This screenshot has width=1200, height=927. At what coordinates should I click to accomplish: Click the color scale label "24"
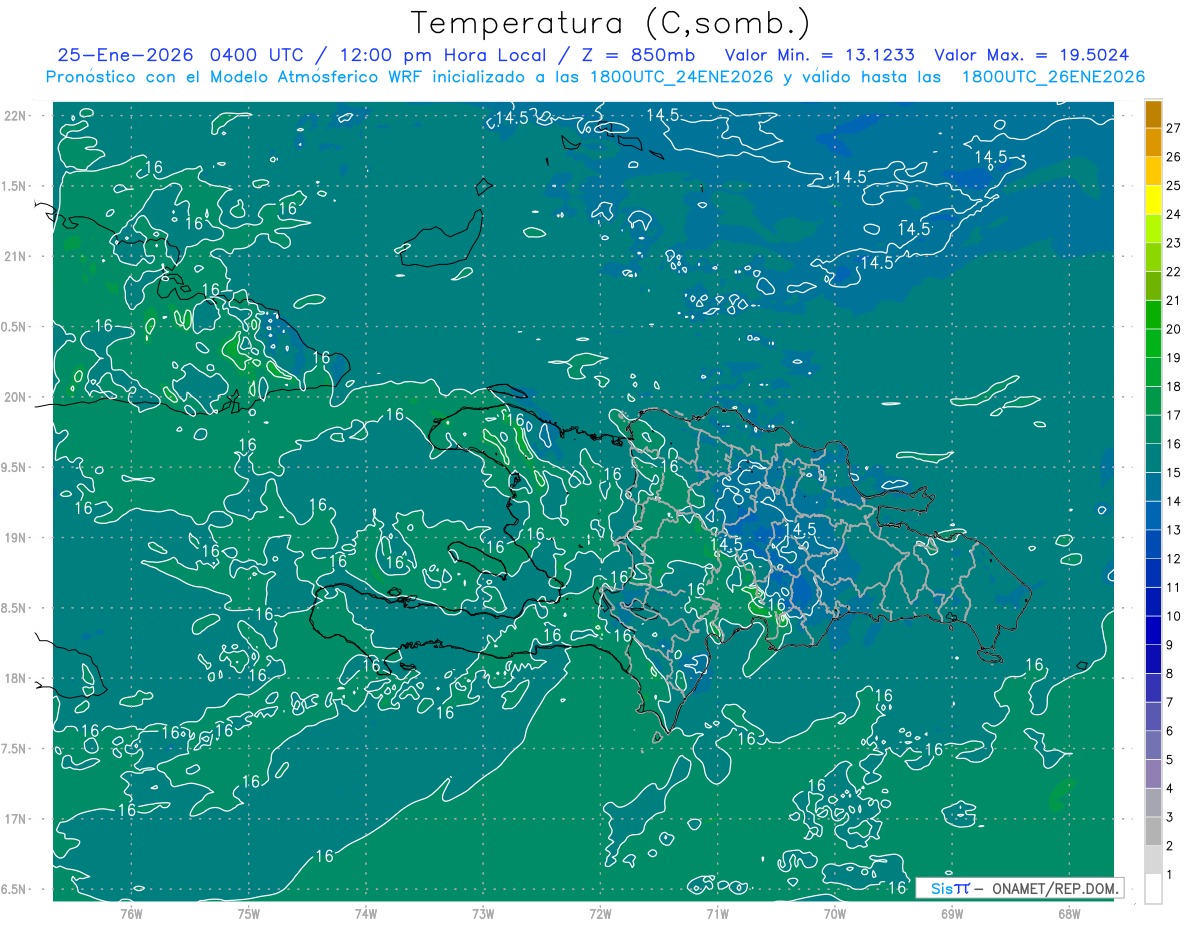(1173, 214)
